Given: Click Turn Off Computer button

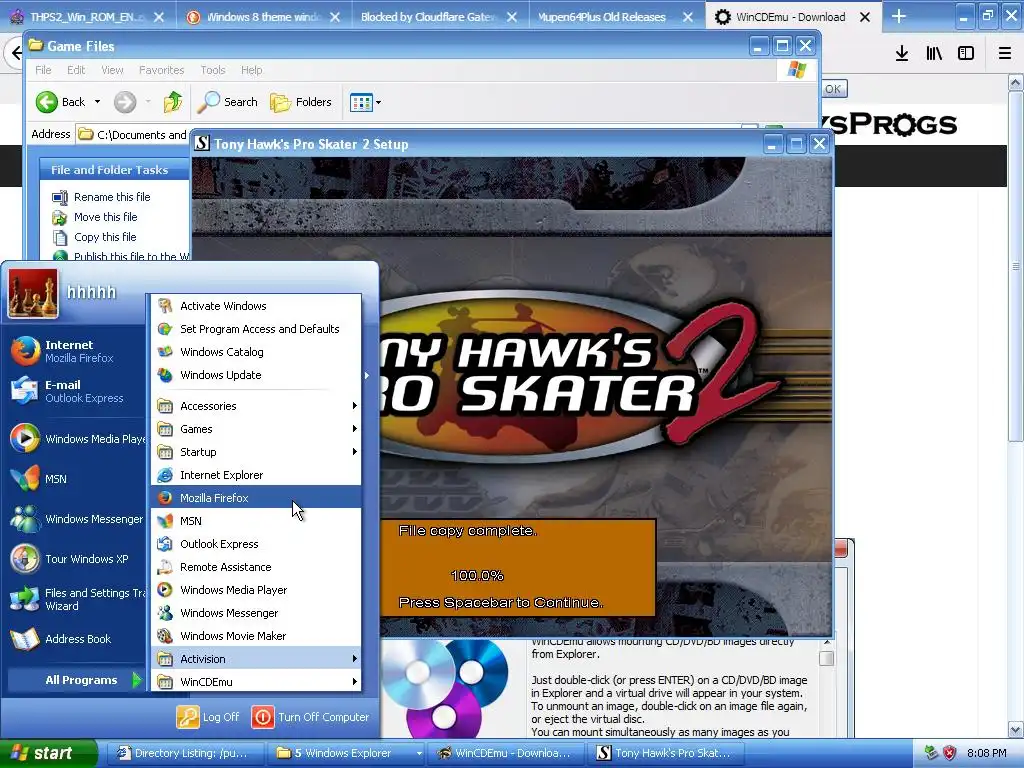Looking at the screenshot, I should pyautogui.click(x=311, y=717).
